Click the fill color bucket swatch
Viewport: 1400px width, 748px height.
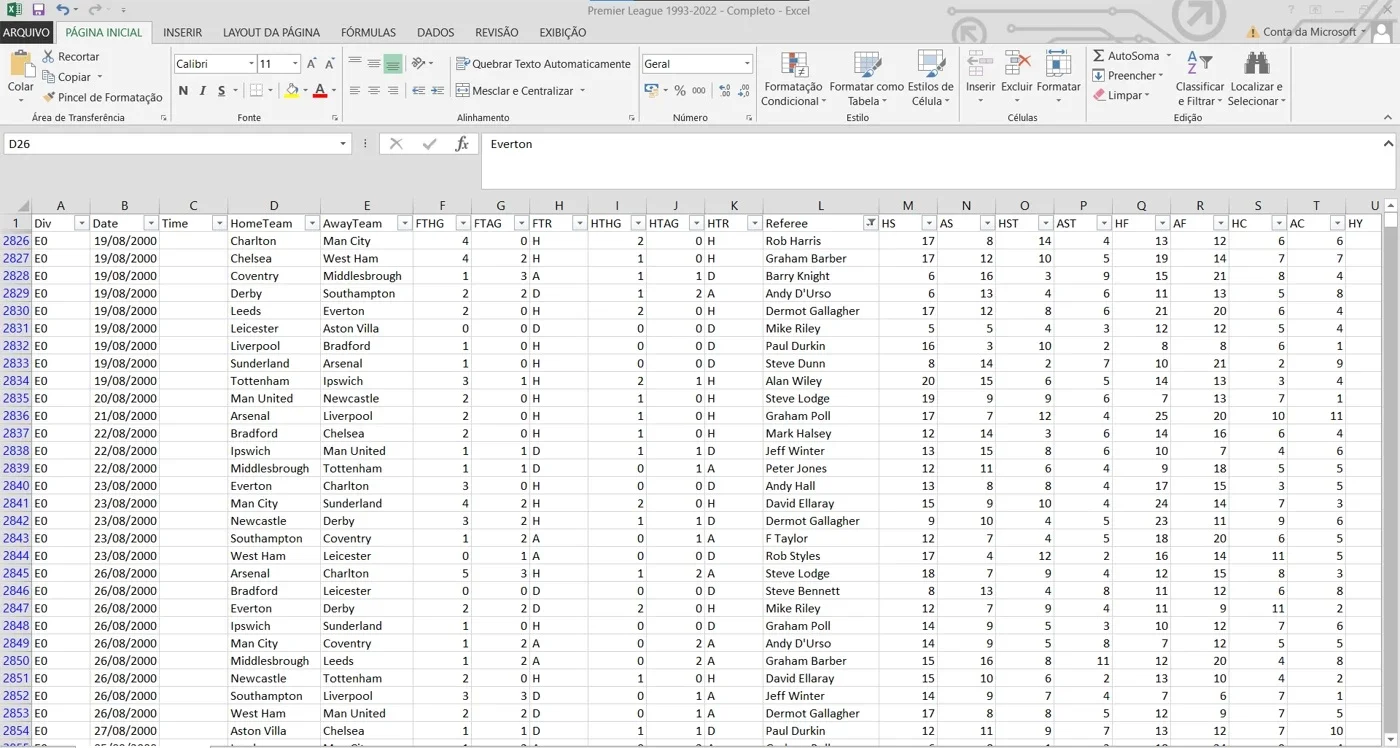pyautogui.click(x=291, y=90)
